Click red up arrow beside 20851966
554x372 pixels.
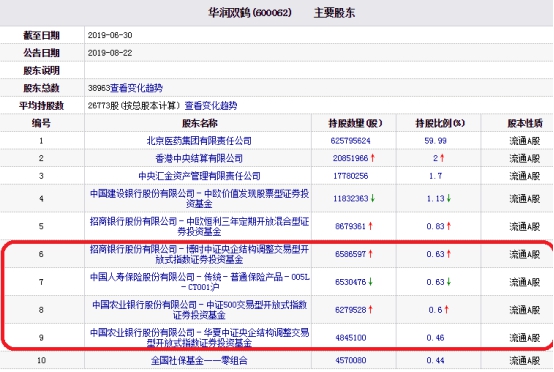[372, 158]
